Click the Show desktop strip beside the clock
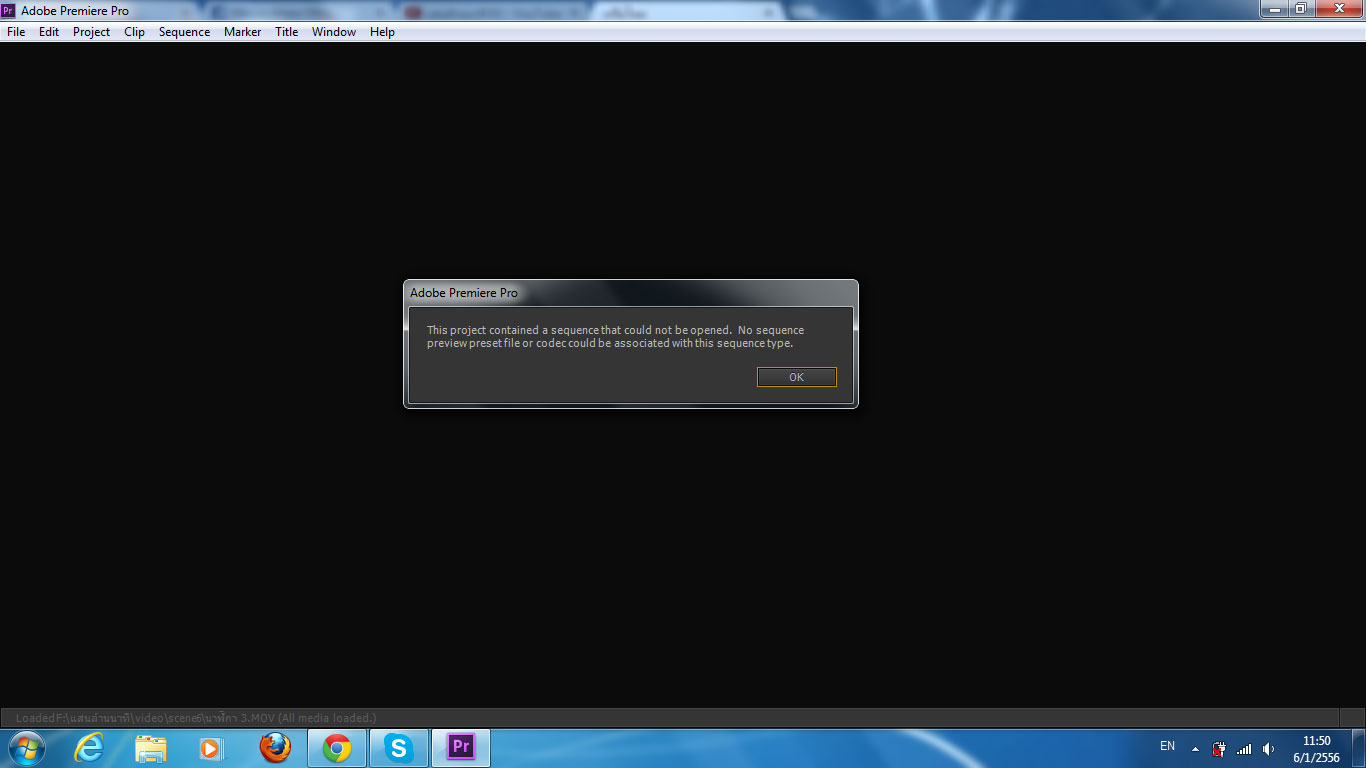 (x=1358, y=748)
